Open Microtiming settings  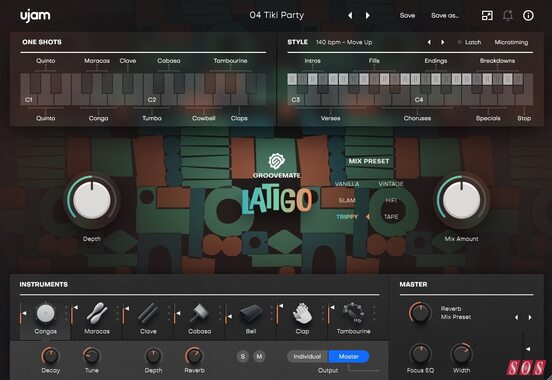click(511, 42)
